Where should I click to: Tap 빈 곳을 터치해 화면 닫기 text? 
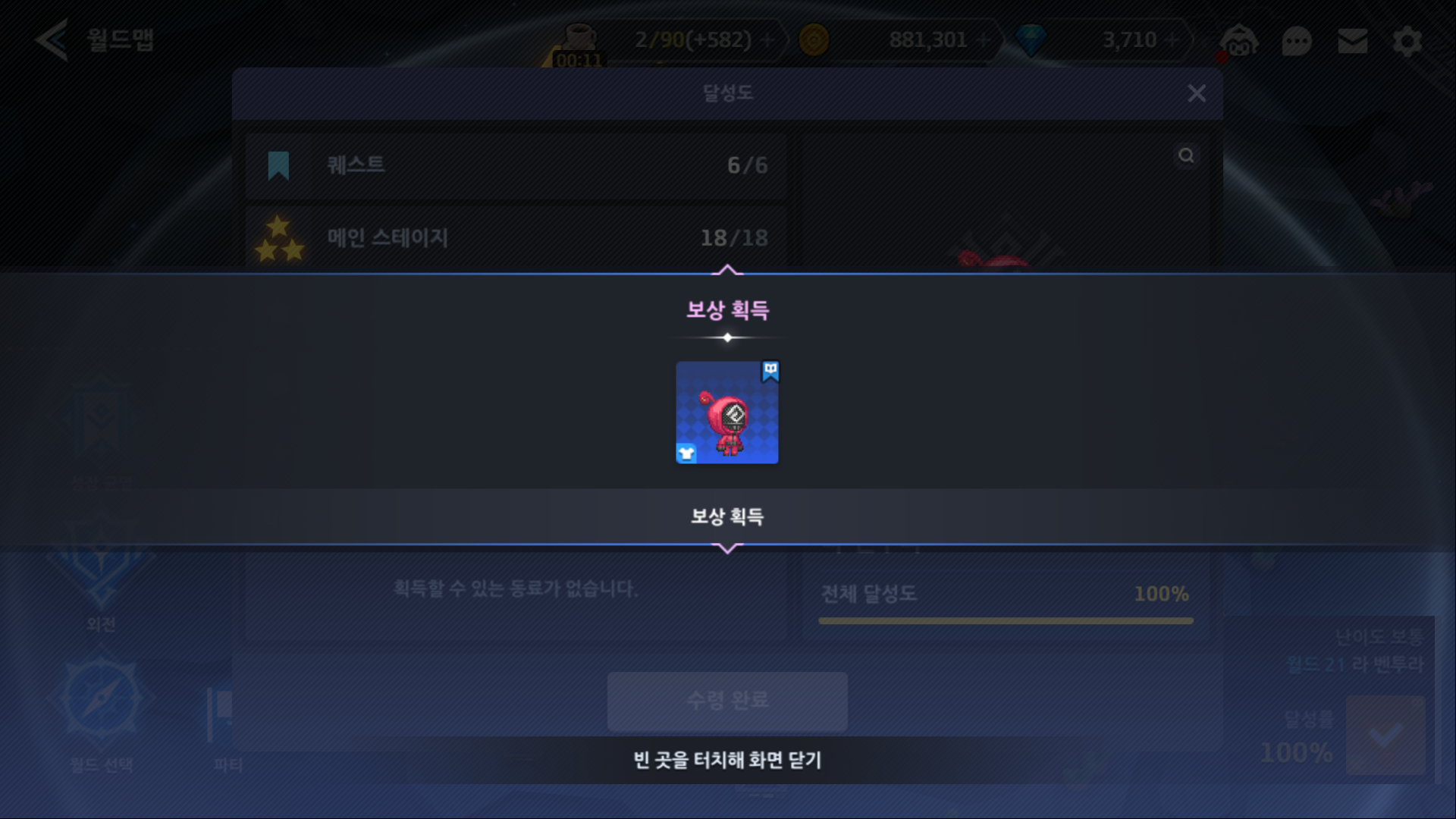click(727, 760)
